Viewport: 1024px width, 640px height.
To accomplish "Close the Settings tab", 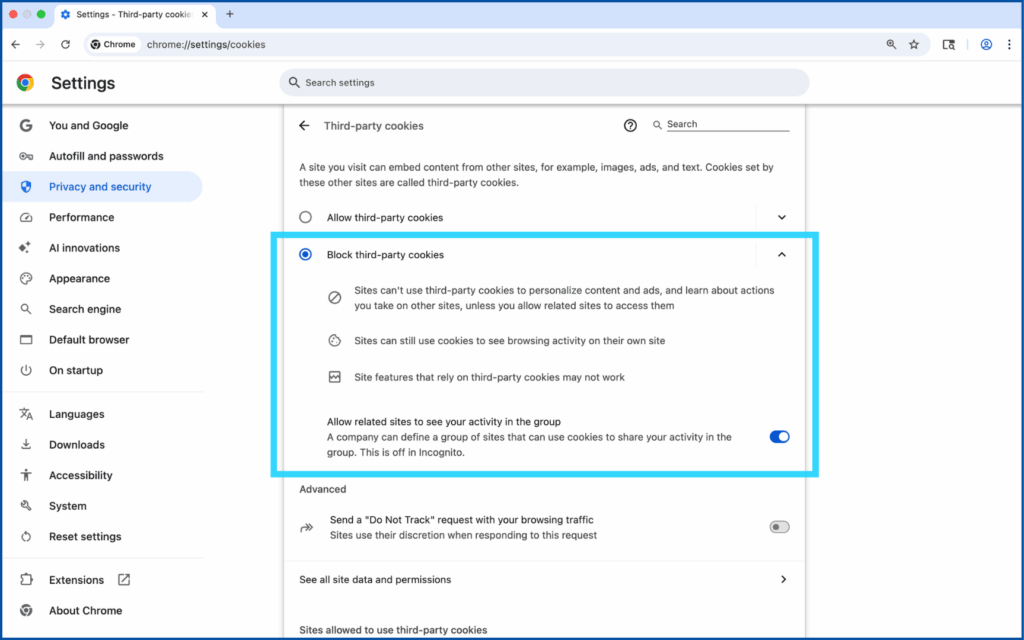I will pyautogui.click(x=204, y=14).
